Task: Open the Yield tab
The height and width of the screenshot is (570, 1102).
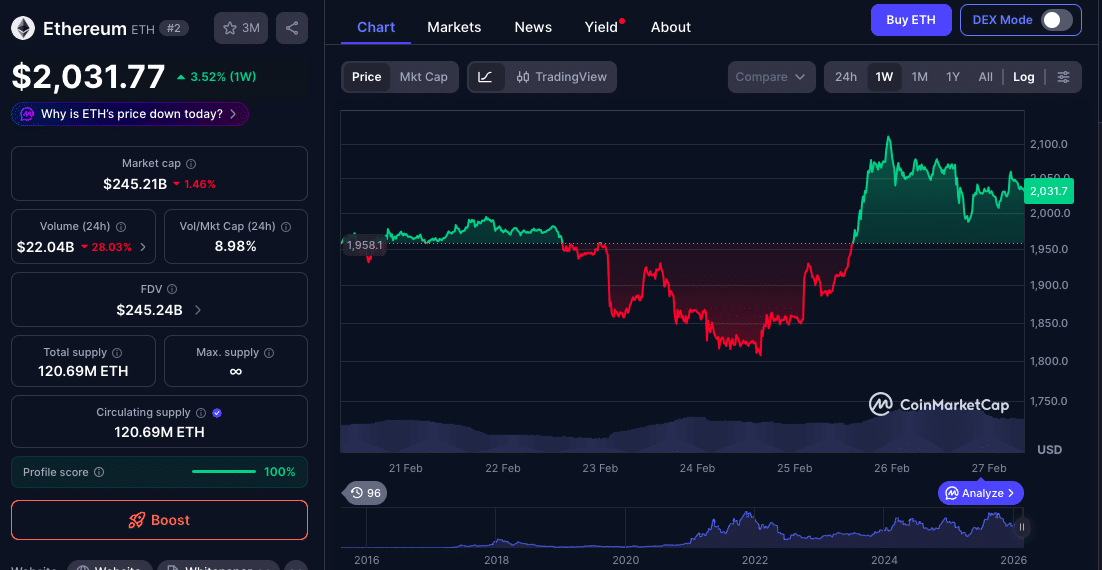Action: point(603,27)
